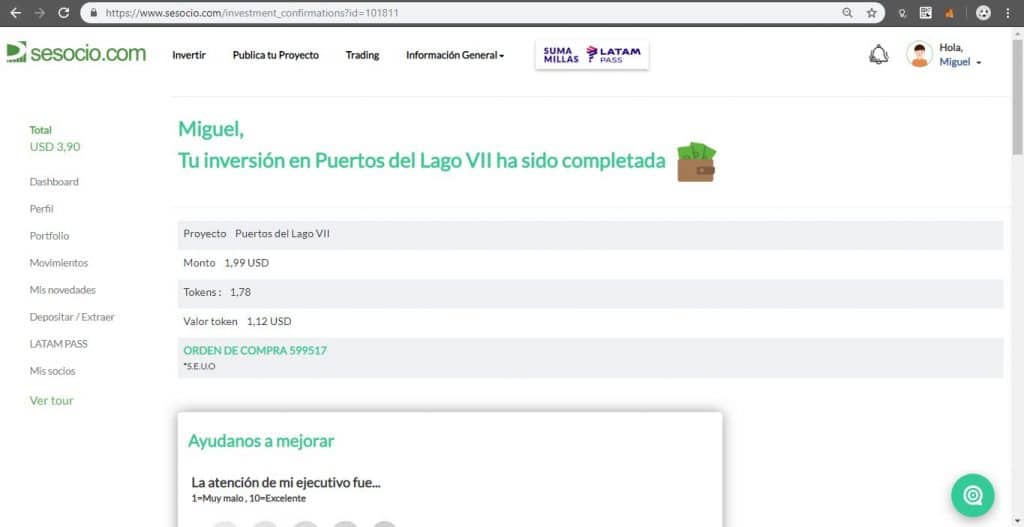Screen dimensions: 1024x527
Task: Reload the page with refresh icon
Action: click(63, 12)
